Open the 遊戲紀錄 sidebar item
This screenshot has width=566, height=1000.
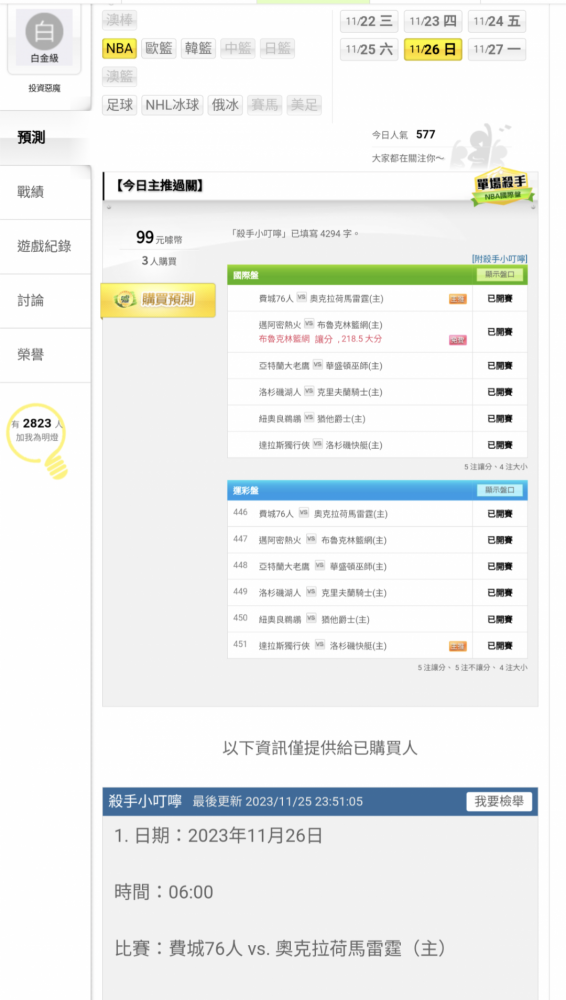pos(44,246)
